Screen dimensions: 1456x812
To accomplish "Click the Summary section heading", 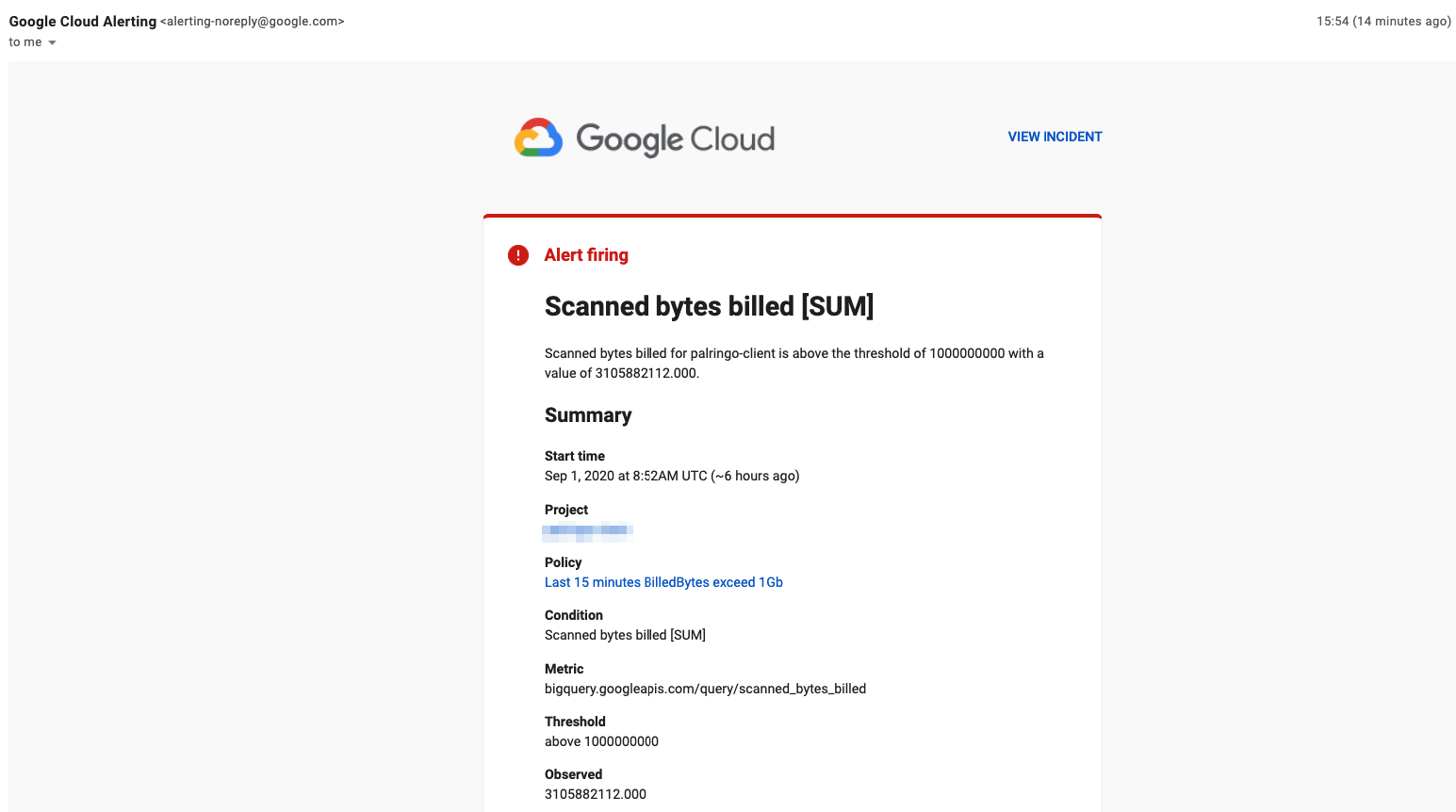I will [588, 415].
